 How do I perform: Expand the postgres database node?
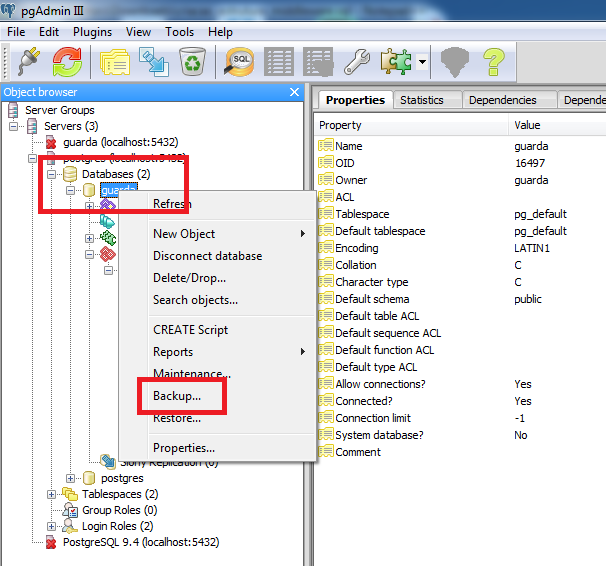pyautogui.click(x=70, y=478)
